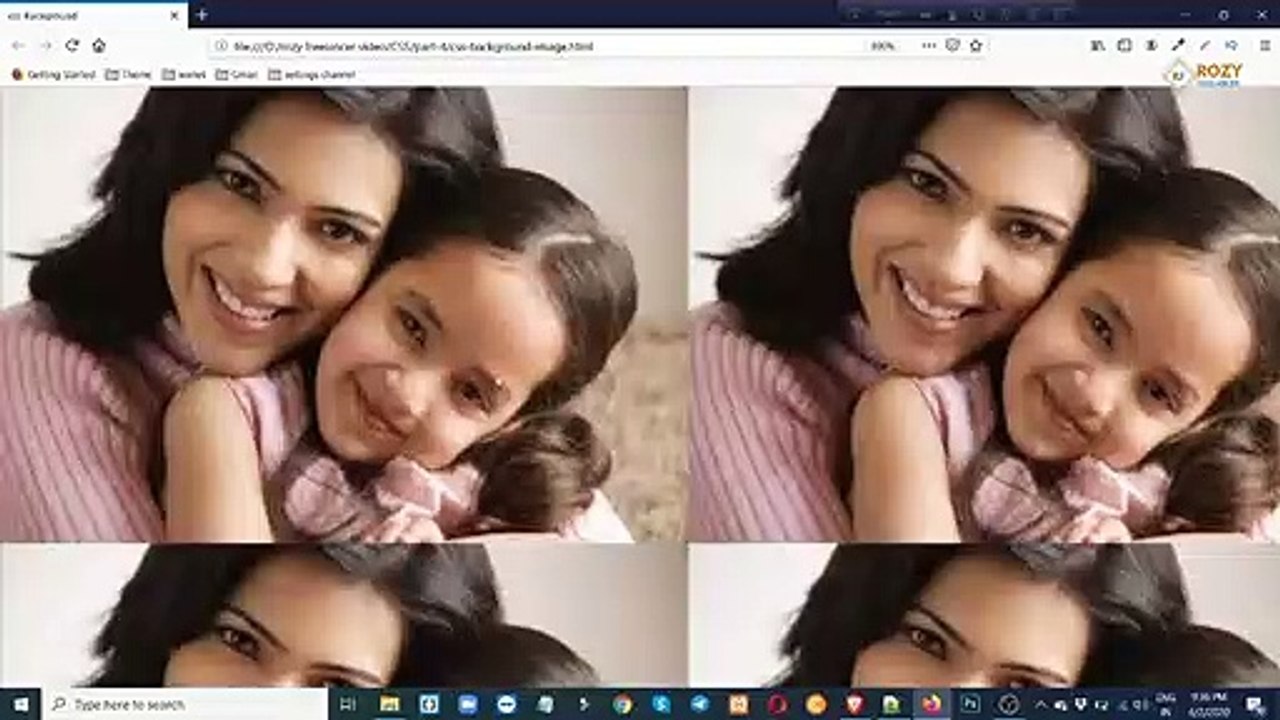Open File Explorer from the taskbar
This screenshot has height=720, width=1280.
point(389,704)
